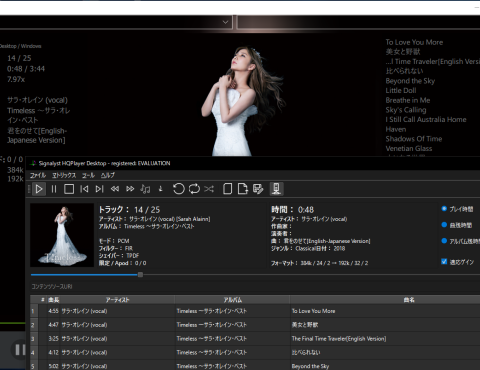Skip to the next track
This screenshot has height=370, width=480.
[x=99, y=189]
